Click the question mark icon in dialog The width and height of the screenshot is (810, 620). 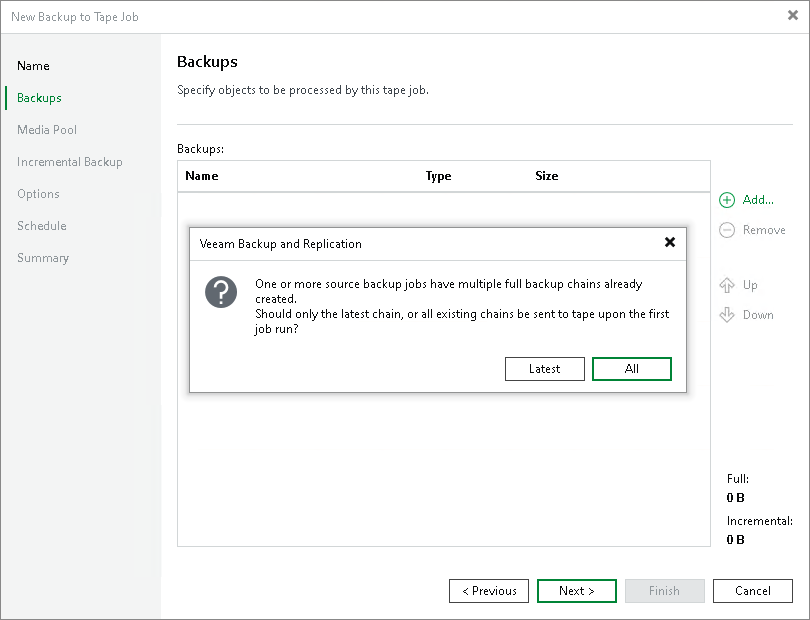click(221, 292)
